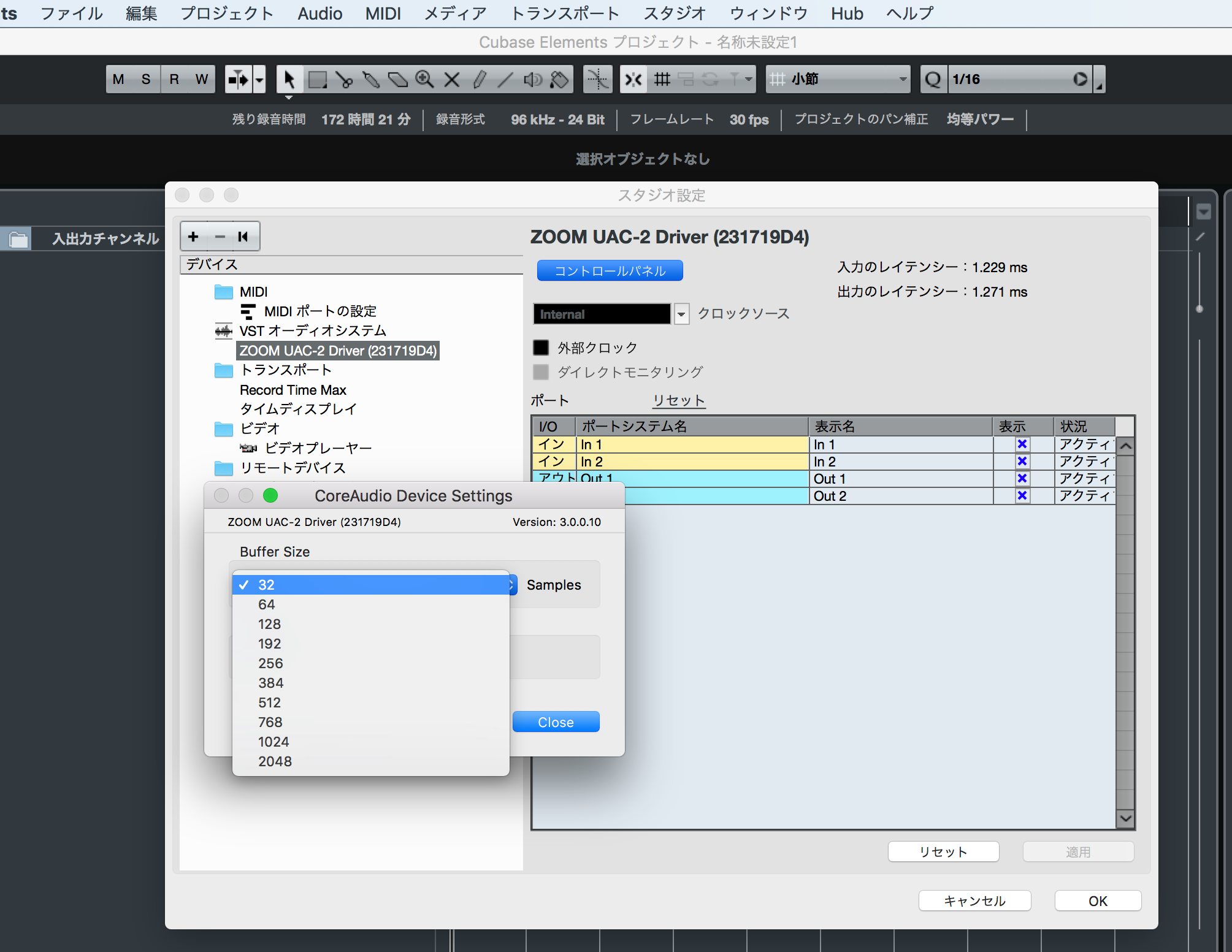Viewport: 1232px width, 952px height.
Task: Select the Glue tool
Action: coord(371,80)
